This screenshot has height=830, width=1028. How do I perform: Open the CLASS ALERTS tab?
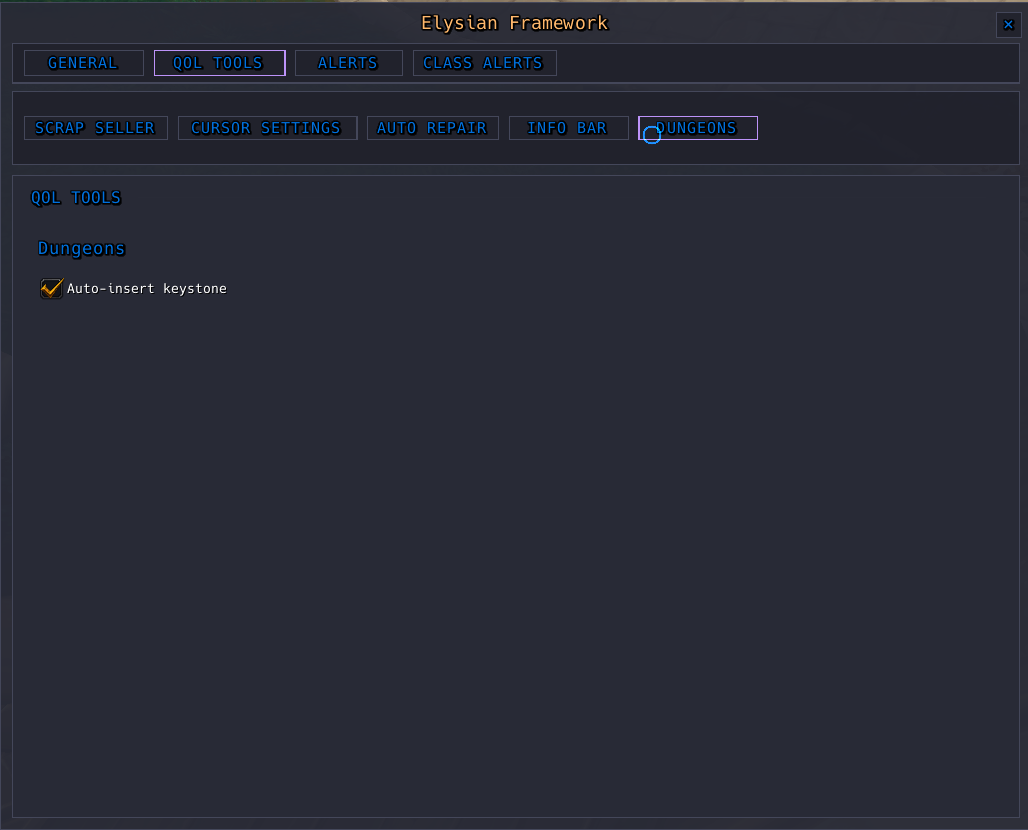click(484, 63)
